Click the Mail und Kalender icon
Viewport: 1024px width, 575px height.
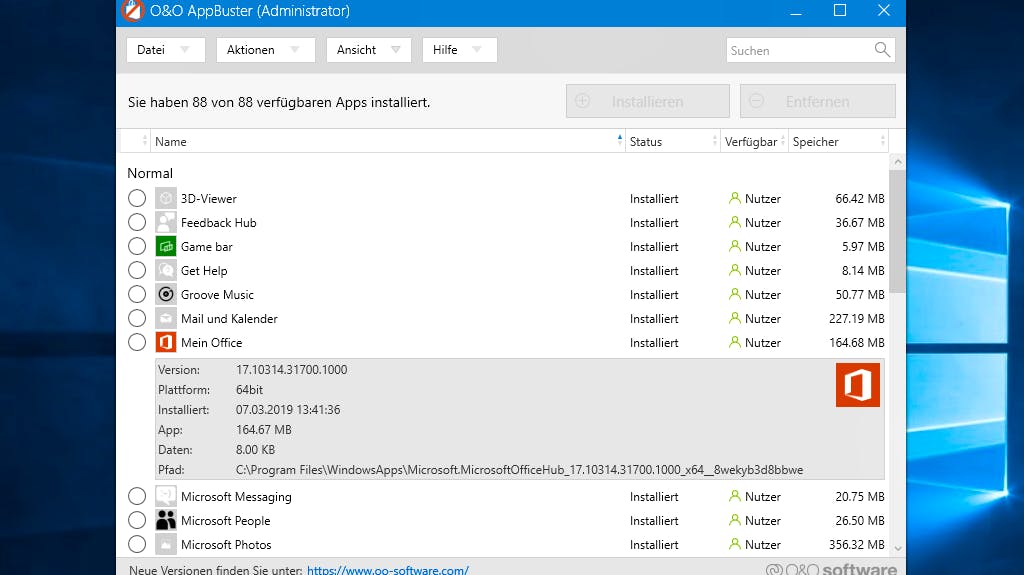[166, 318]
